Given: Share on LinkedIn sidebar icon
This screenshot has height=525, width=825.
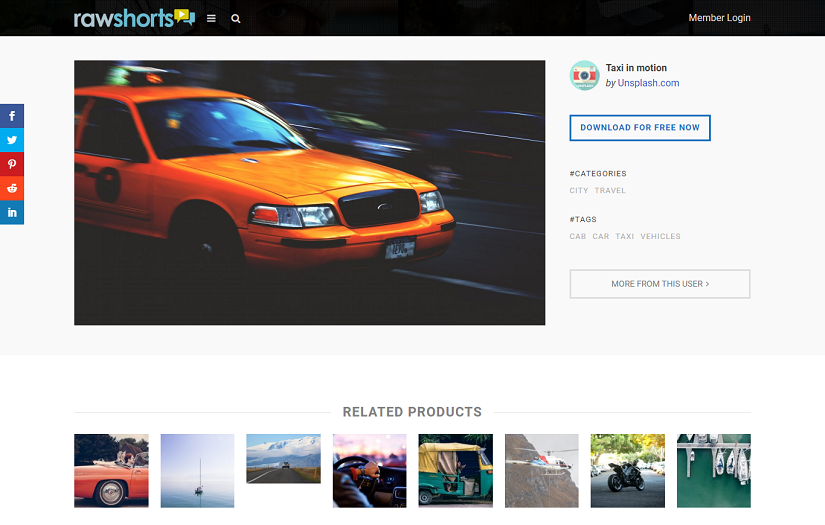Looking at the screenshot, I should pyautogui.click(x=12, y=213).
